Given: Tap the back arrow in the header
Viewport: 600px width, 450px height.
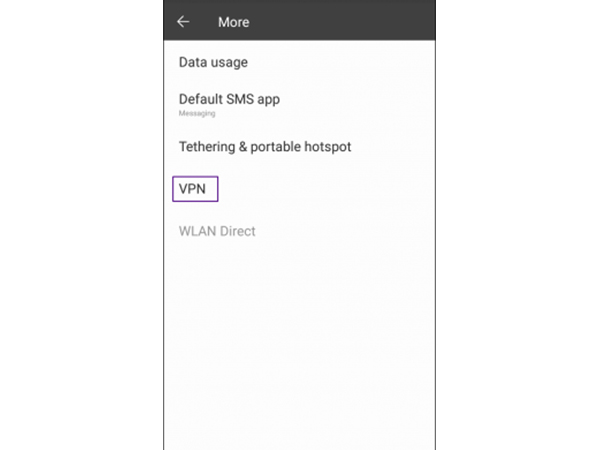Looking at the screenshot, I should (183, 22).
